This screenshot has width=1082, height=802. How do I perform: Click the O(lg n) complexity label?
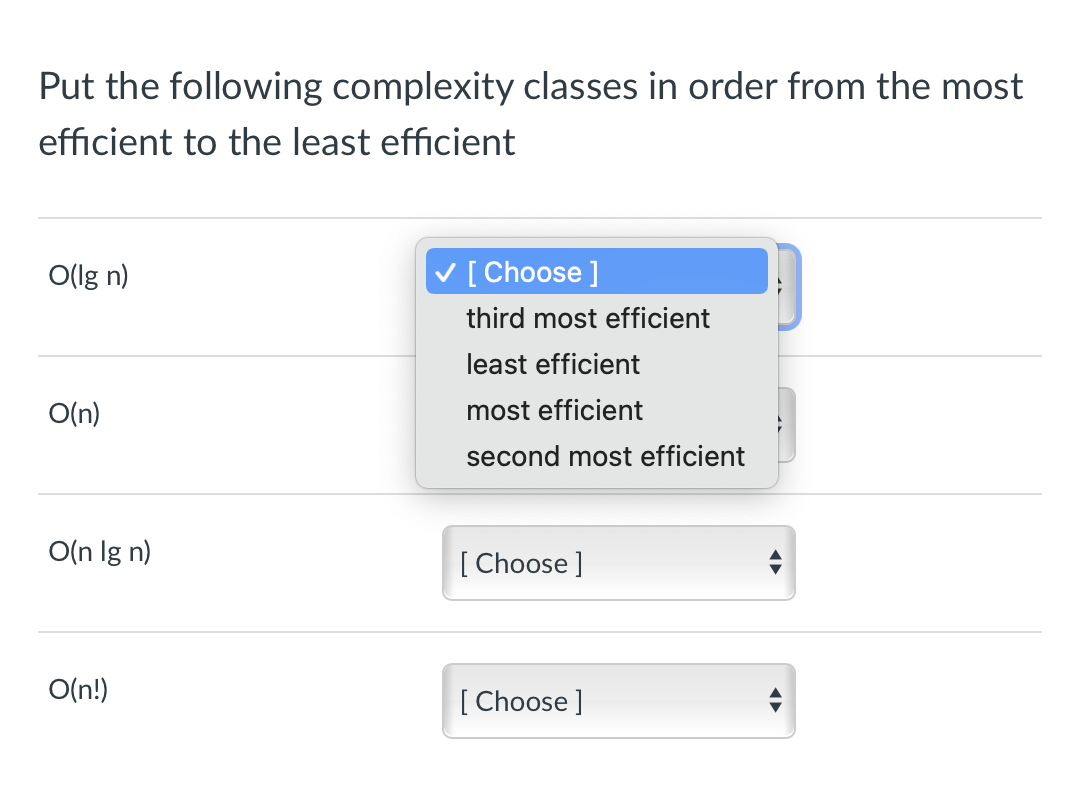coord(87,275)
